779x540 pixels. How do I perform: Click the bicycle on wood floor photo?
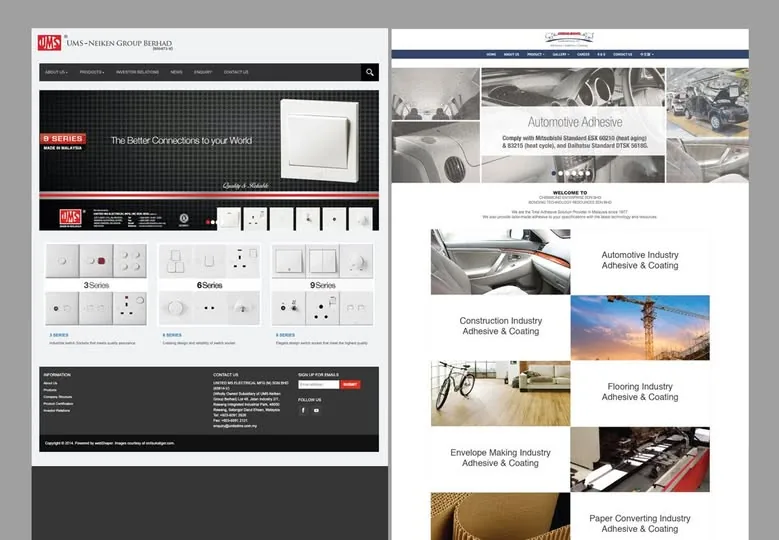pyautogui.click(x=500, y=393)
